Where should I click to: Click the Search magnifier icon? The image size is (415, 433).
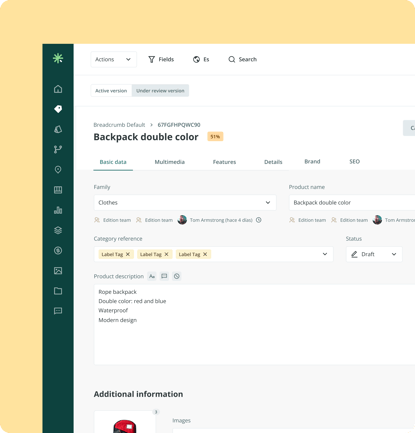pyautogui.click(x=232, y=59)
